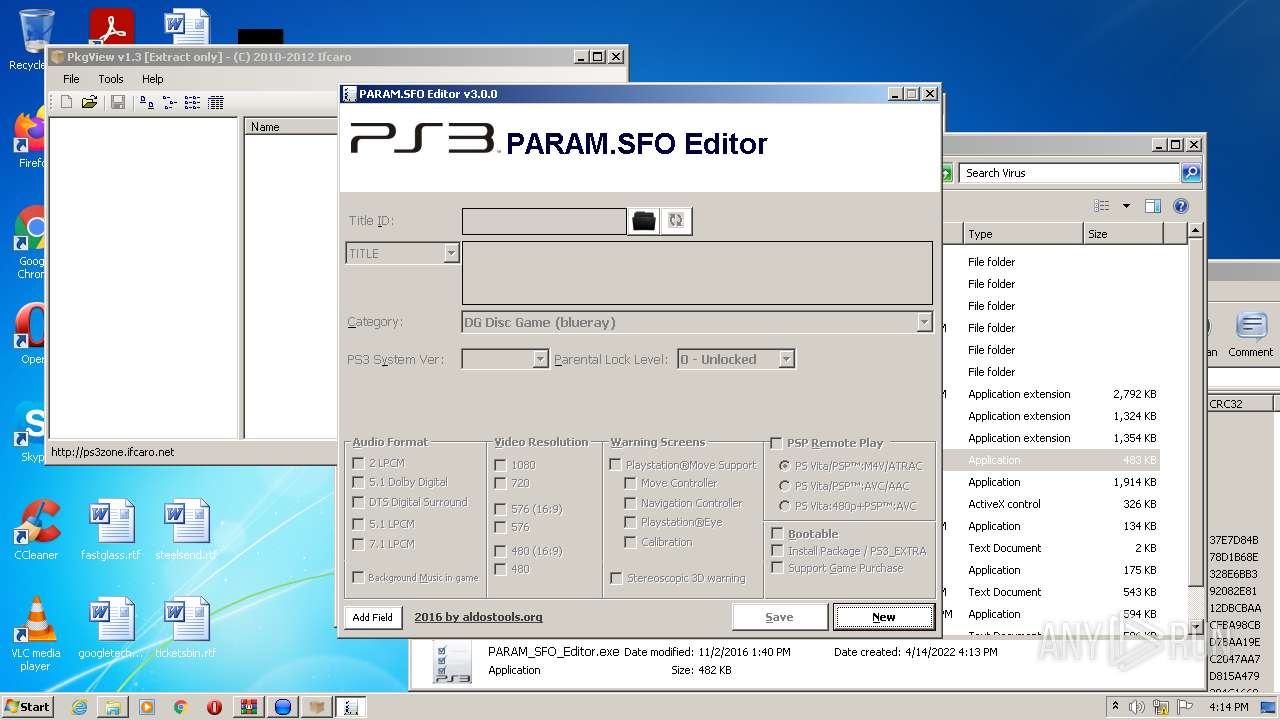Open CCleaner desktop shortcut
The height and width of the screenshot is (720, 1280).
pos(36,530)
